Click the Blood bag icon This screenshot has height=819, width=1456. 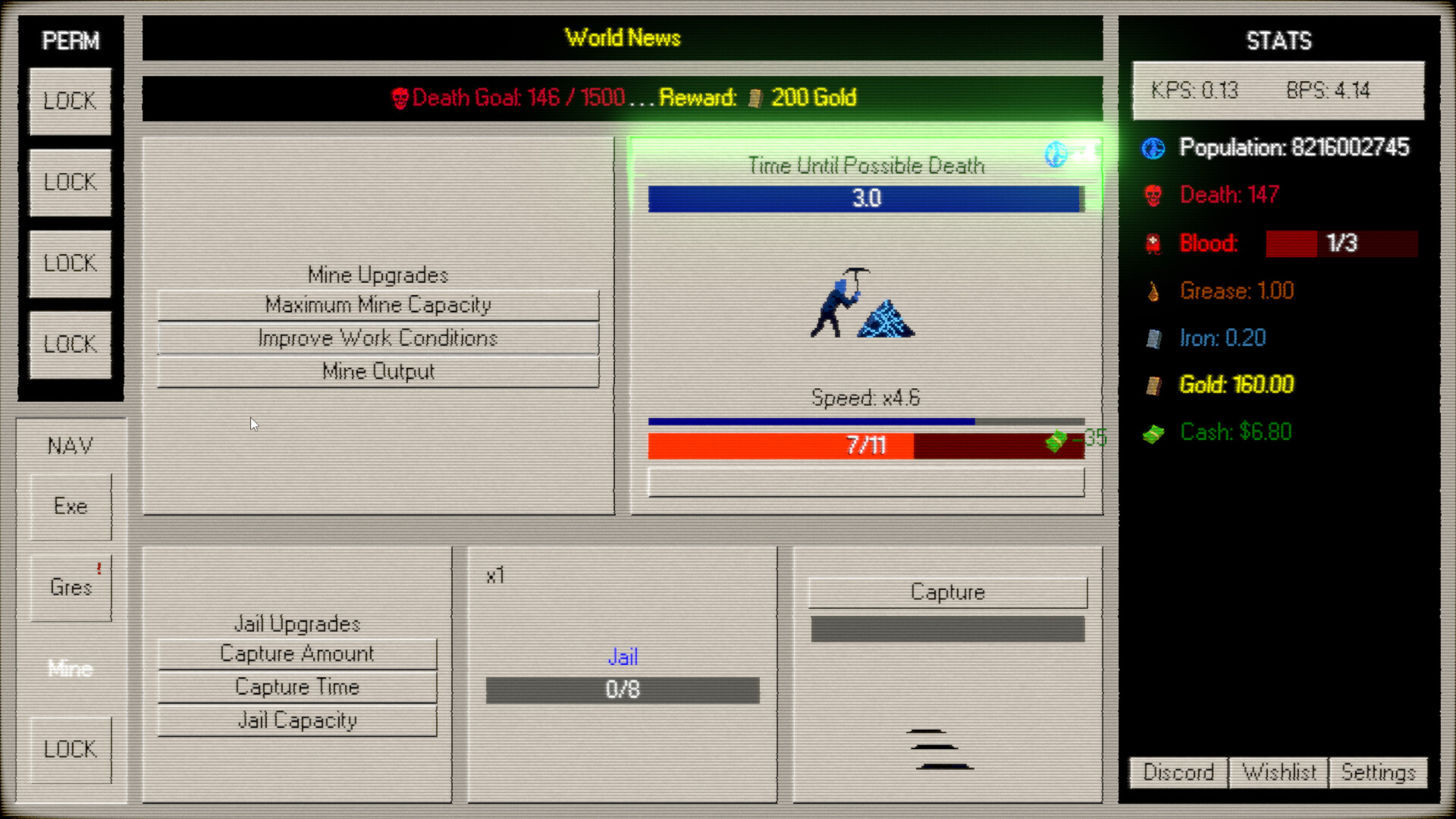(1153, 243)
